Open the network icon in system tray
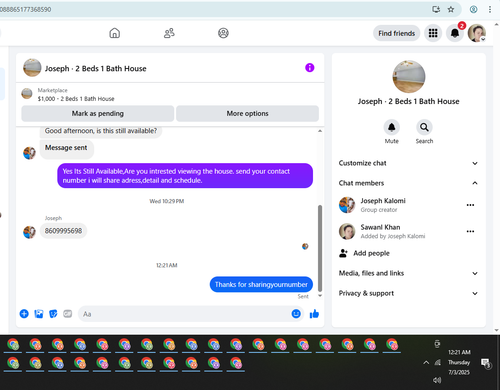Image resolution: width=500 pixels, height=390 pixels. pos(438,362)
